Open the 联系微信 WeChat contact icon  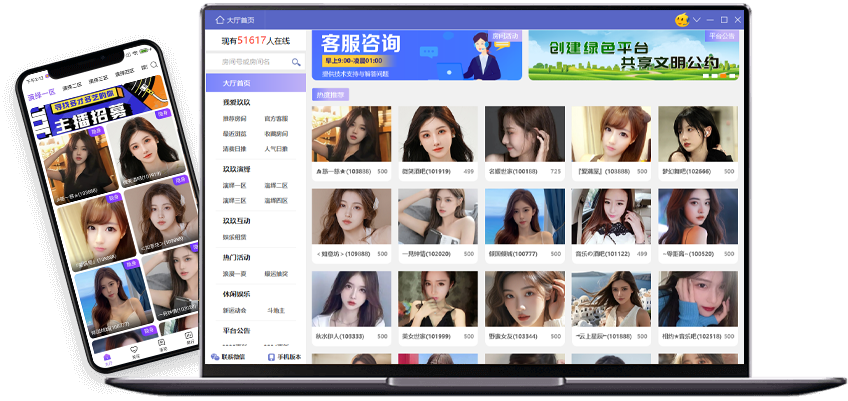pyautogui.click(x=216, y=357)
